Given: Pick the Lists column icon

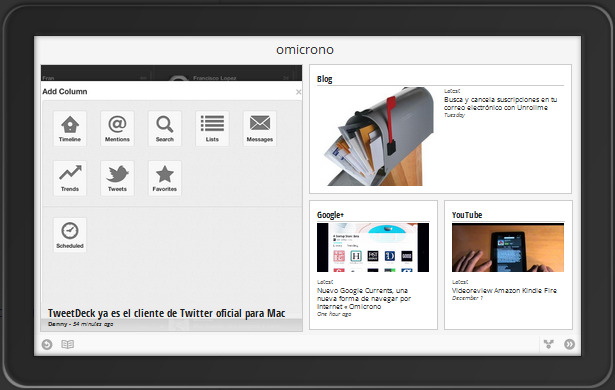Looking at the screenshot, I should [212, 128].
